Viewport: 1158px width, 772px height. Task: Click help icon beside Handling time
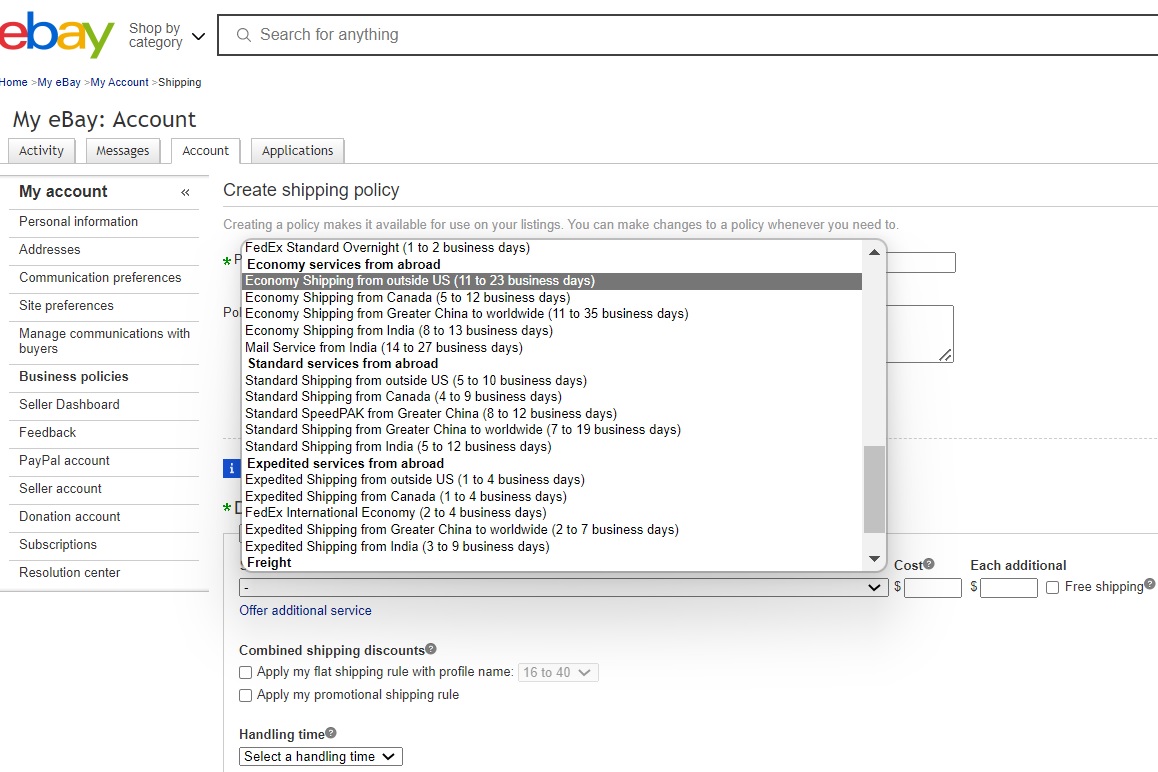pos(331,733)
